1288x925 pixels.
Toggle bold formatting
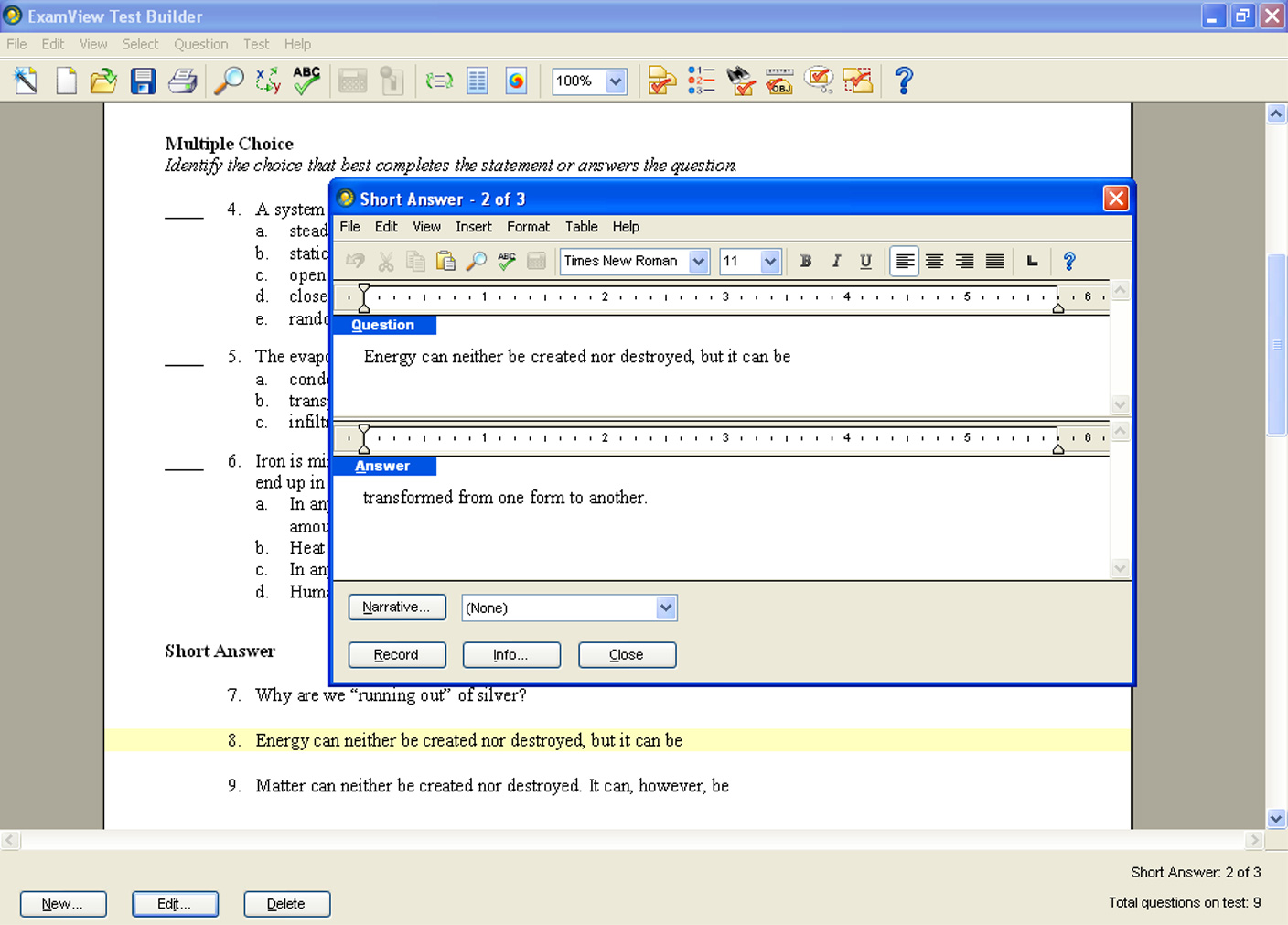tap(805, 262)
